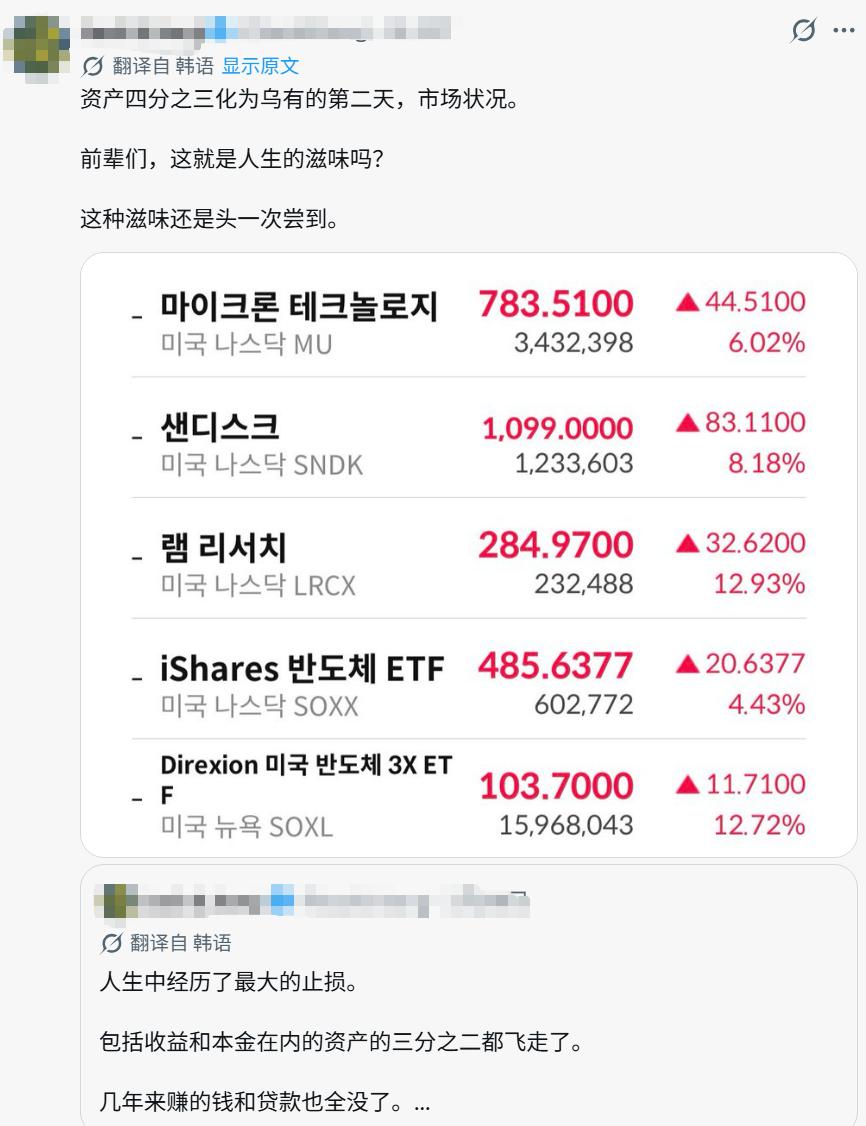Click the red up-triangle next to 83.1100
The image size is (866, 1126).
[687, 423]
